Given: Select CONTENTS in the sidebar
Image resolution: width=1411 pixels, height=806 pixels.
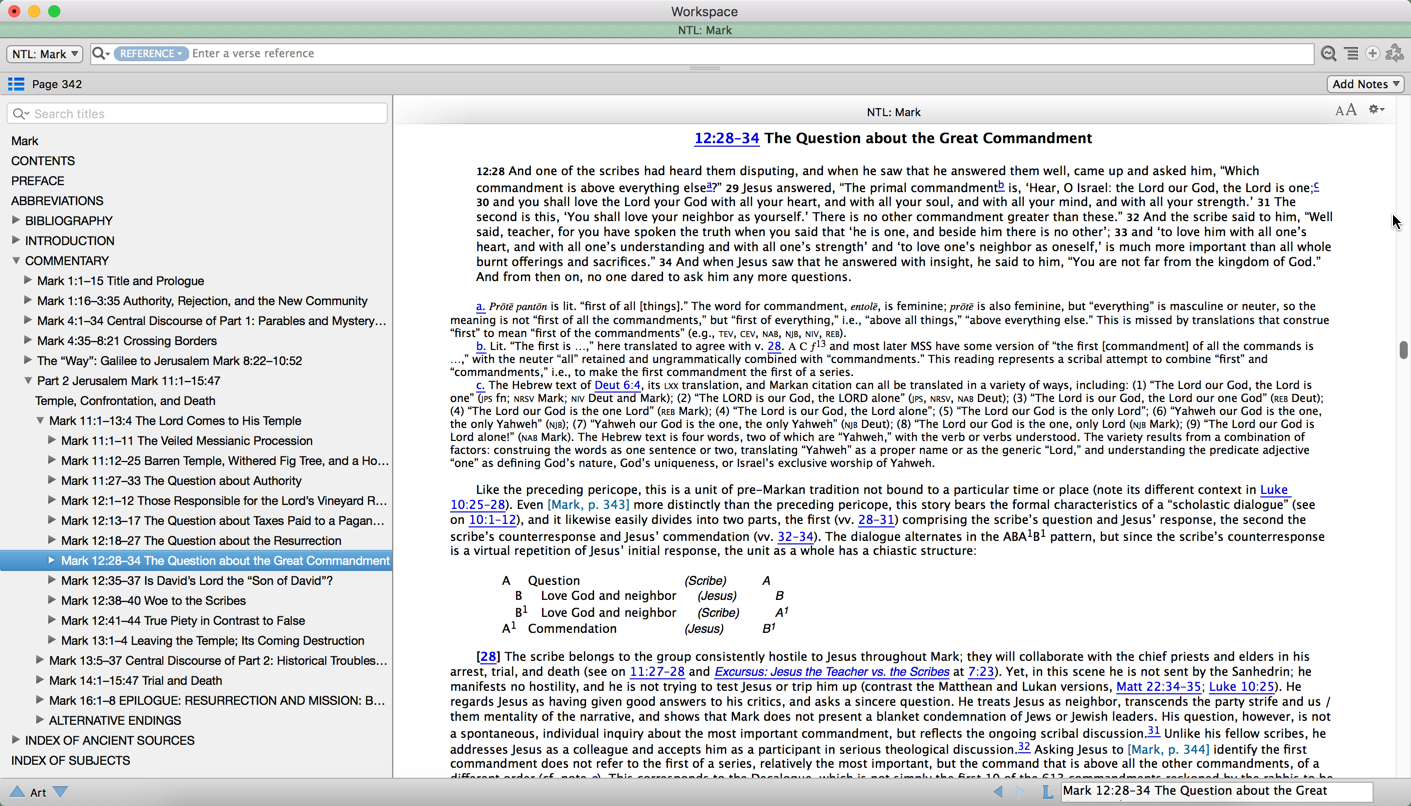Looking at the screenshot, I should coord(43,161).
